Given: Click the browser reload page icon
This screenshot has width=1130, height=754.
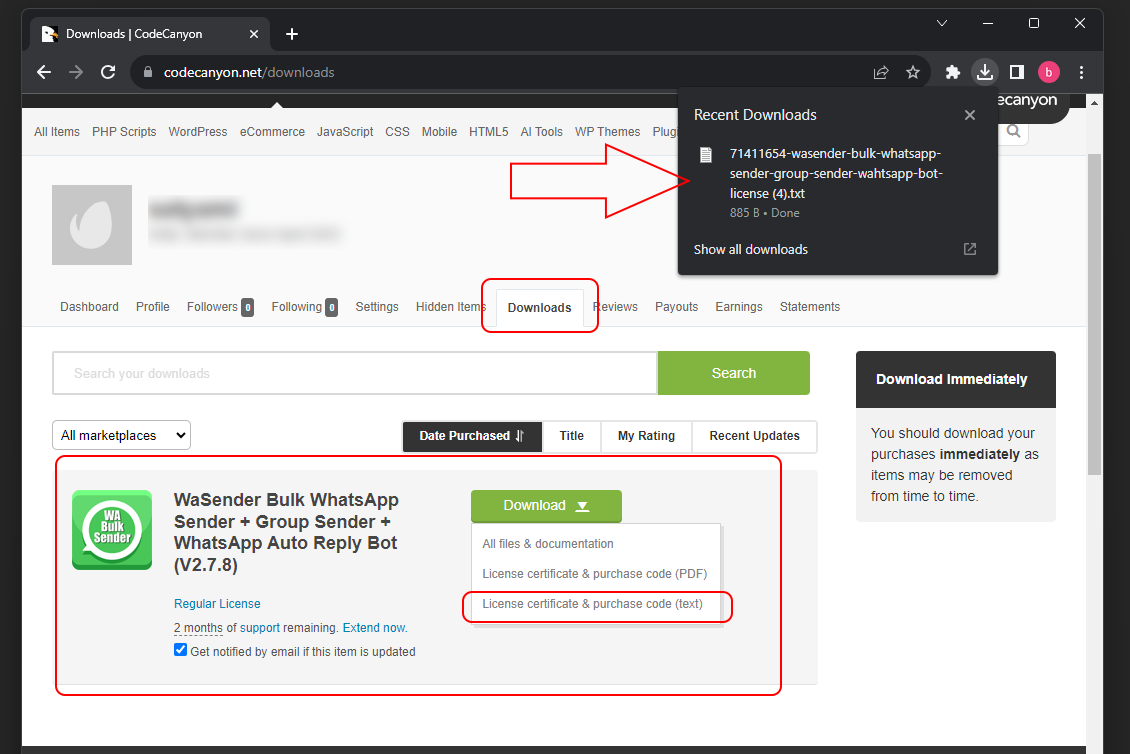Looking at the screenshot, I should (108, 72).
